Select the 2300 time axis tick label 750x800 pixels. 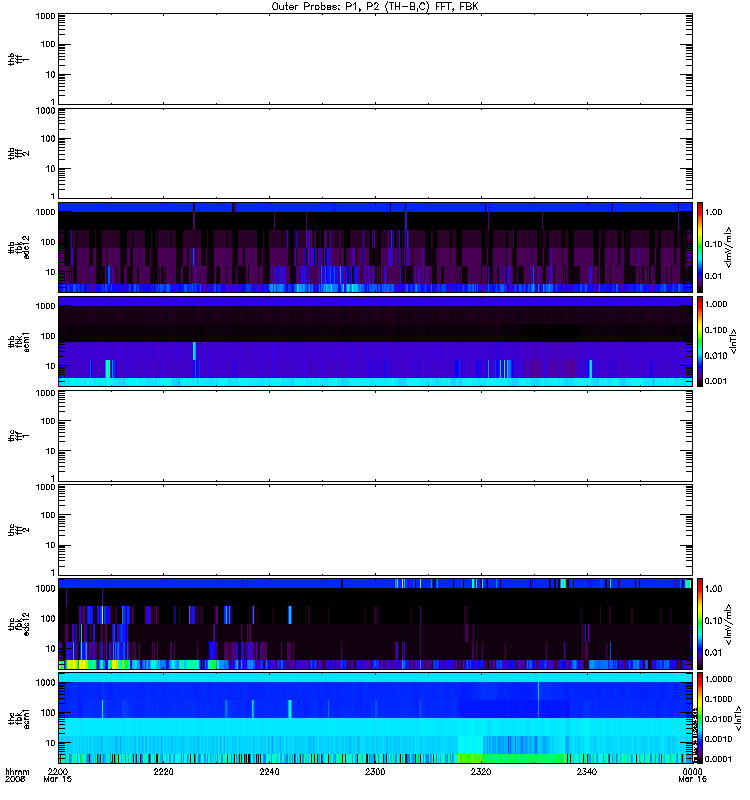pyautogui.click(x=375, y=771)
